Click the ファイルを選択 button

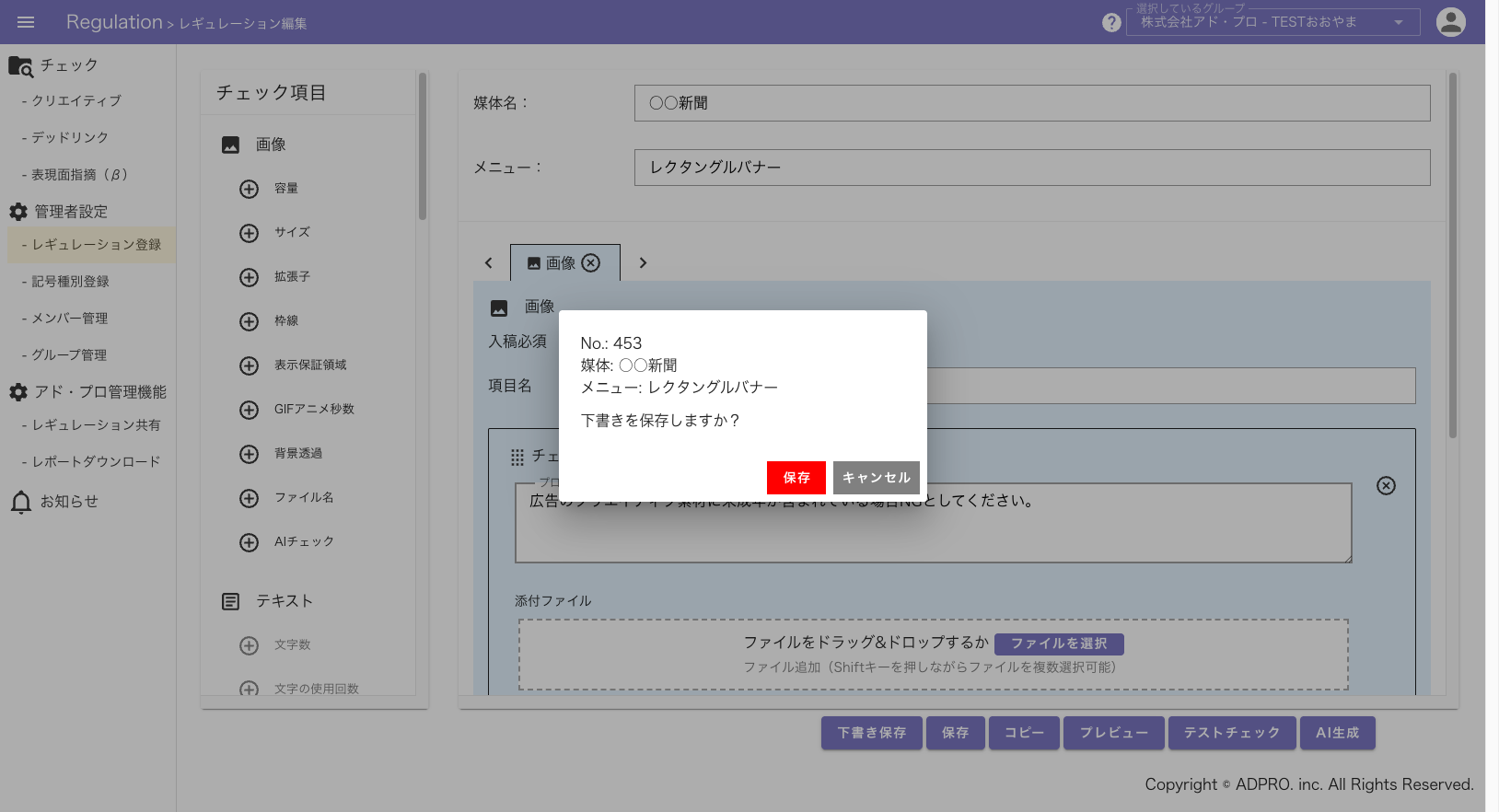(x=1058, y=644)
